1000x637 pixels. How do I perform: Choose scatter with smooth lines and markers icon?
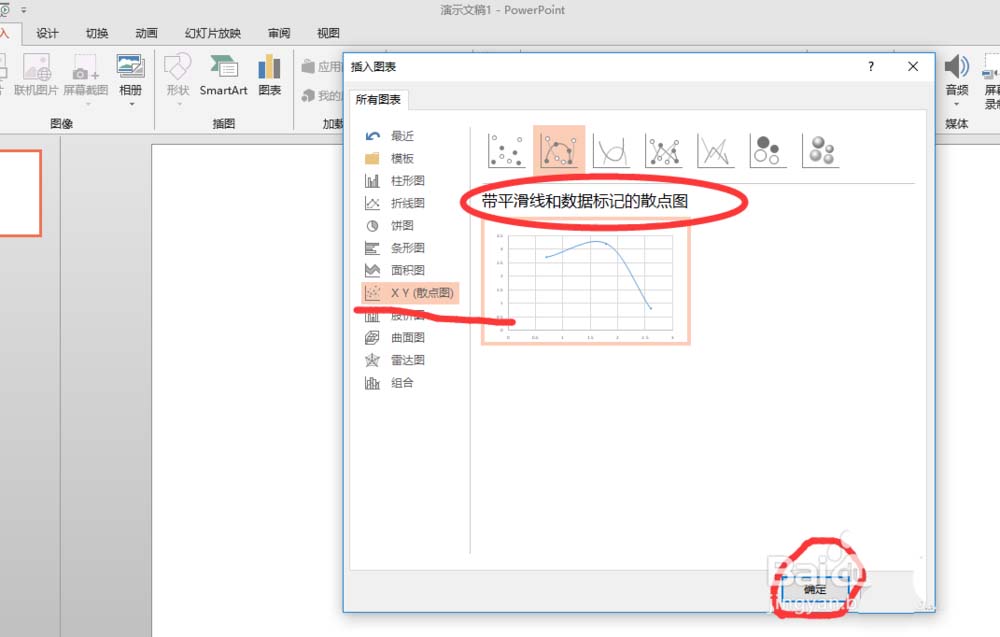coord(558,151)
